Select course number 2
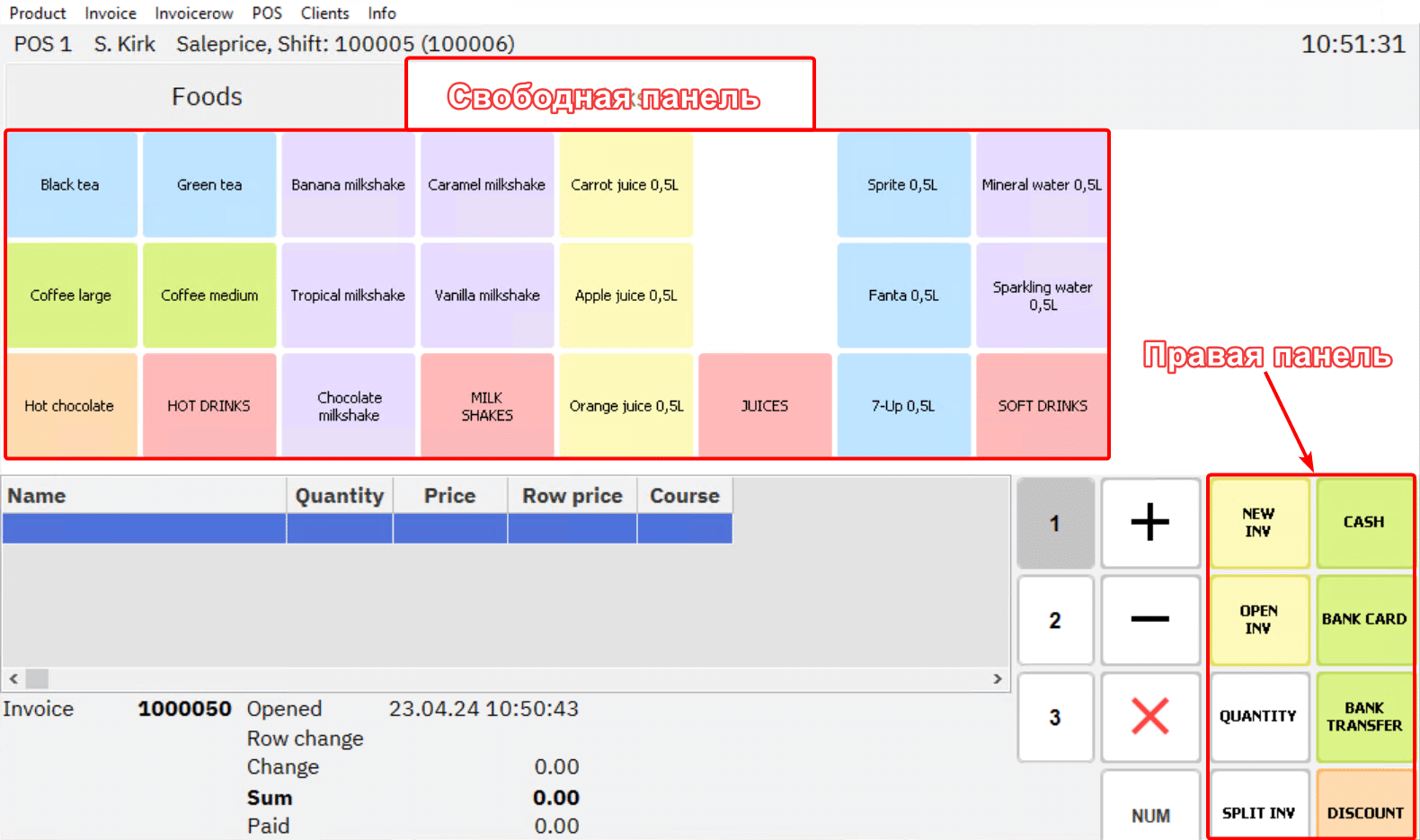The width and height of the screenshot is (1420, 840). tap(1055, 620)
